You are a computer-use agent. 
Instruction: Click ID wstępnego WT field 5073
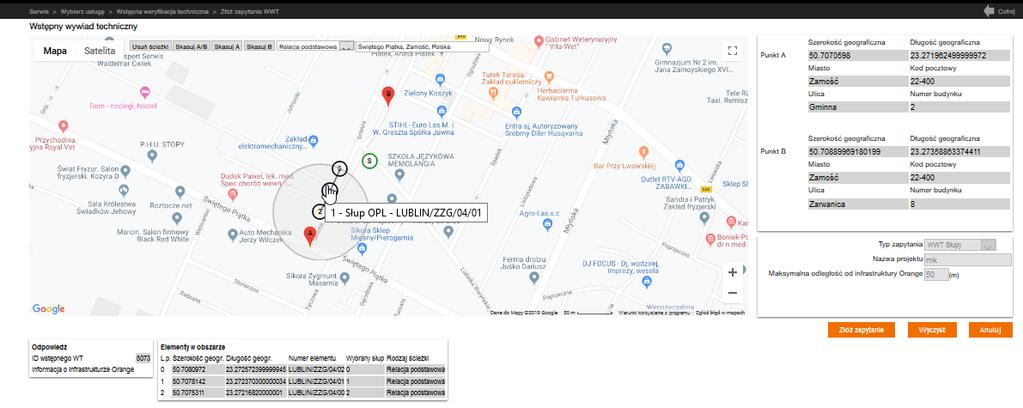point(143,358)
